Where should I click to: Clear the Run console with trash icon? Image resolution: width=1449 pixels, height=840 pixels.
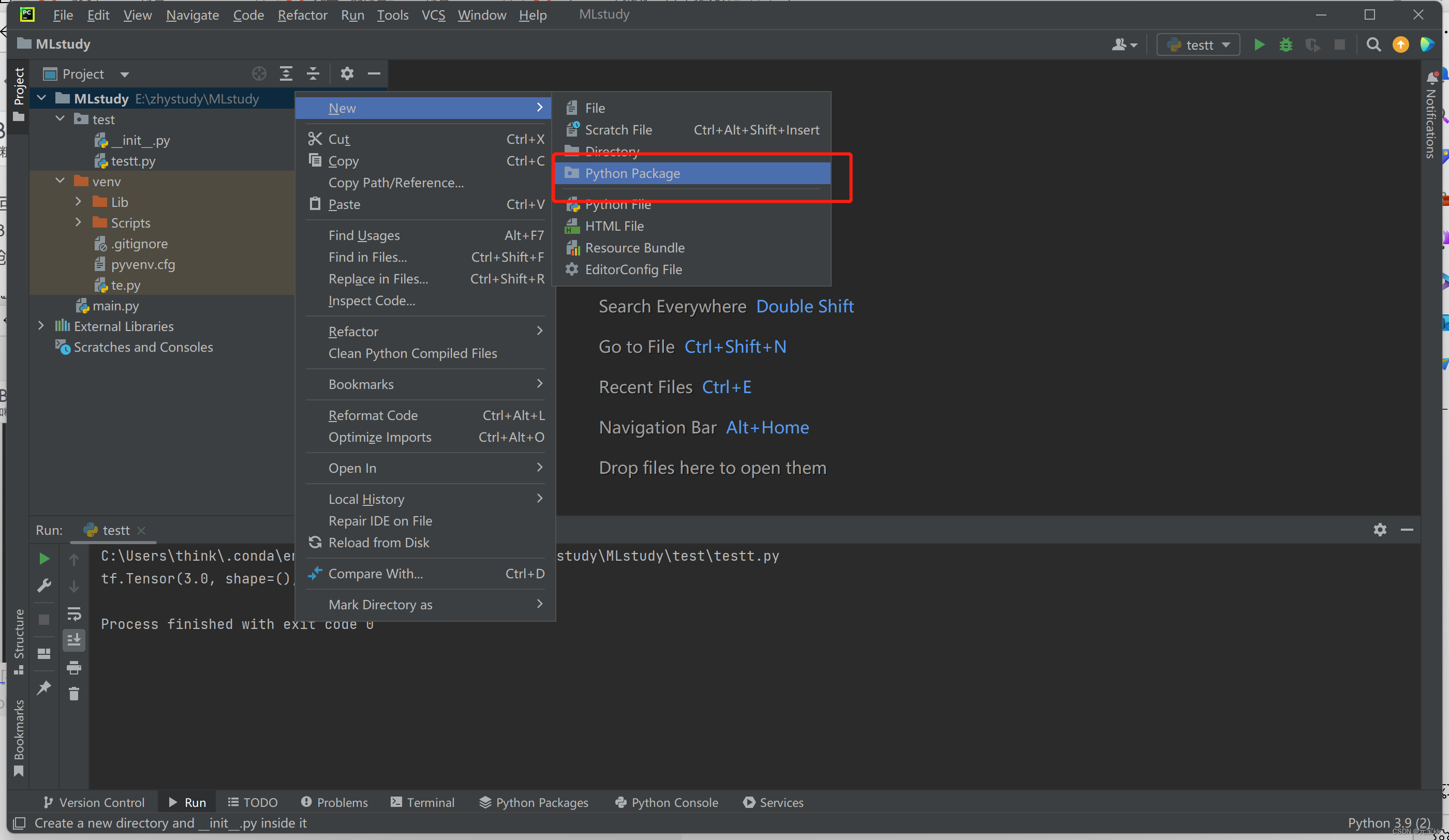(74, 694)
